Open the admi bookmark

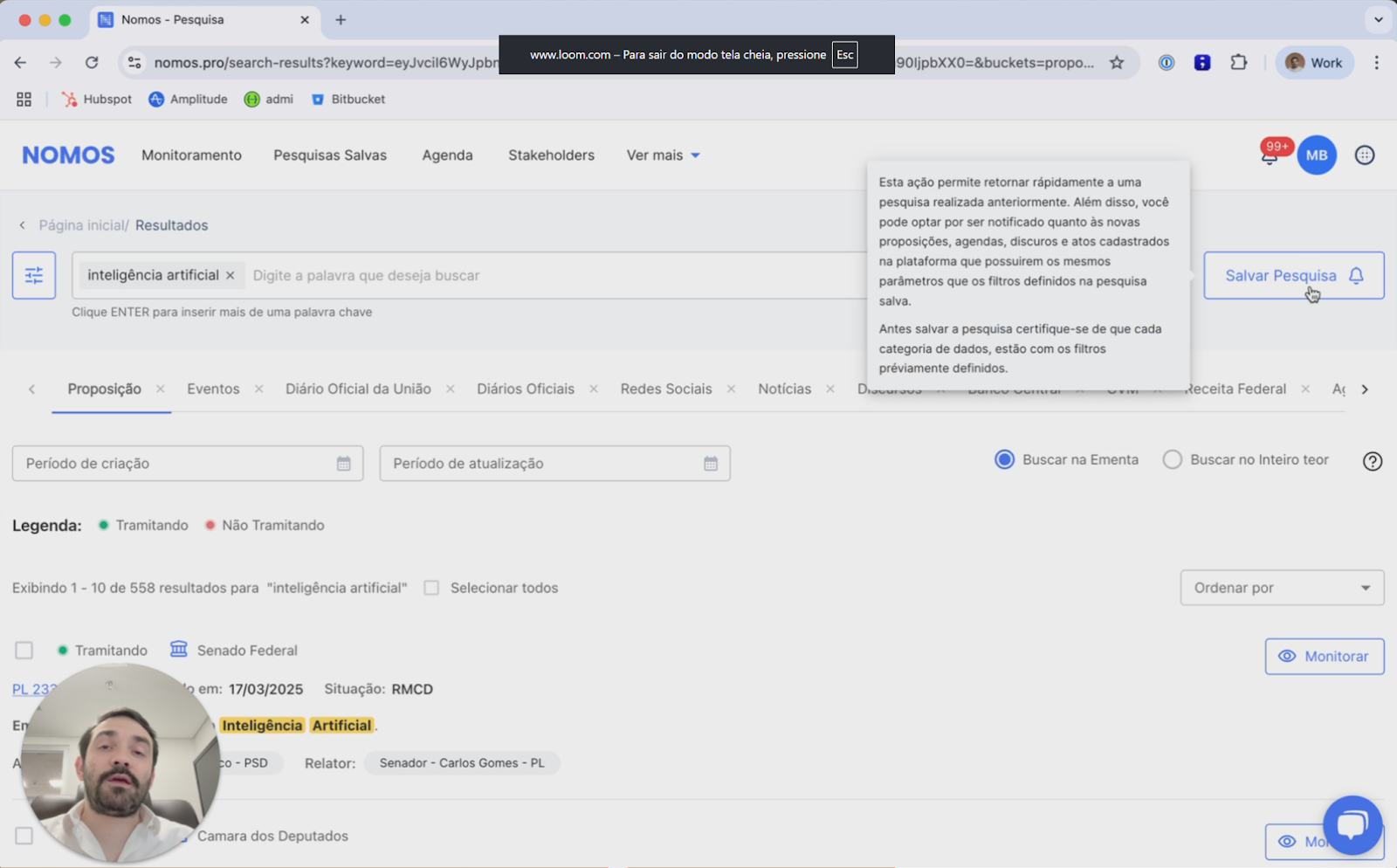point(269,100)
